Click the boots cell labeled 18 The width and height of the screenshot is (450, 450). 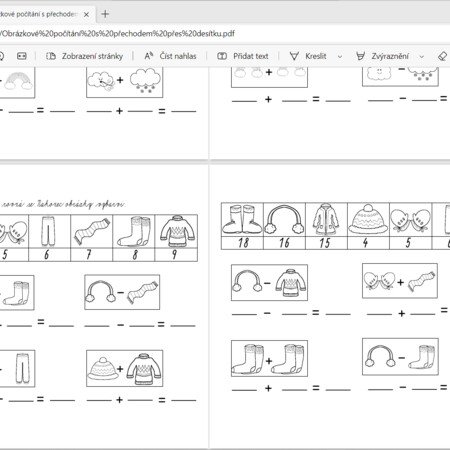coord(242,226)
